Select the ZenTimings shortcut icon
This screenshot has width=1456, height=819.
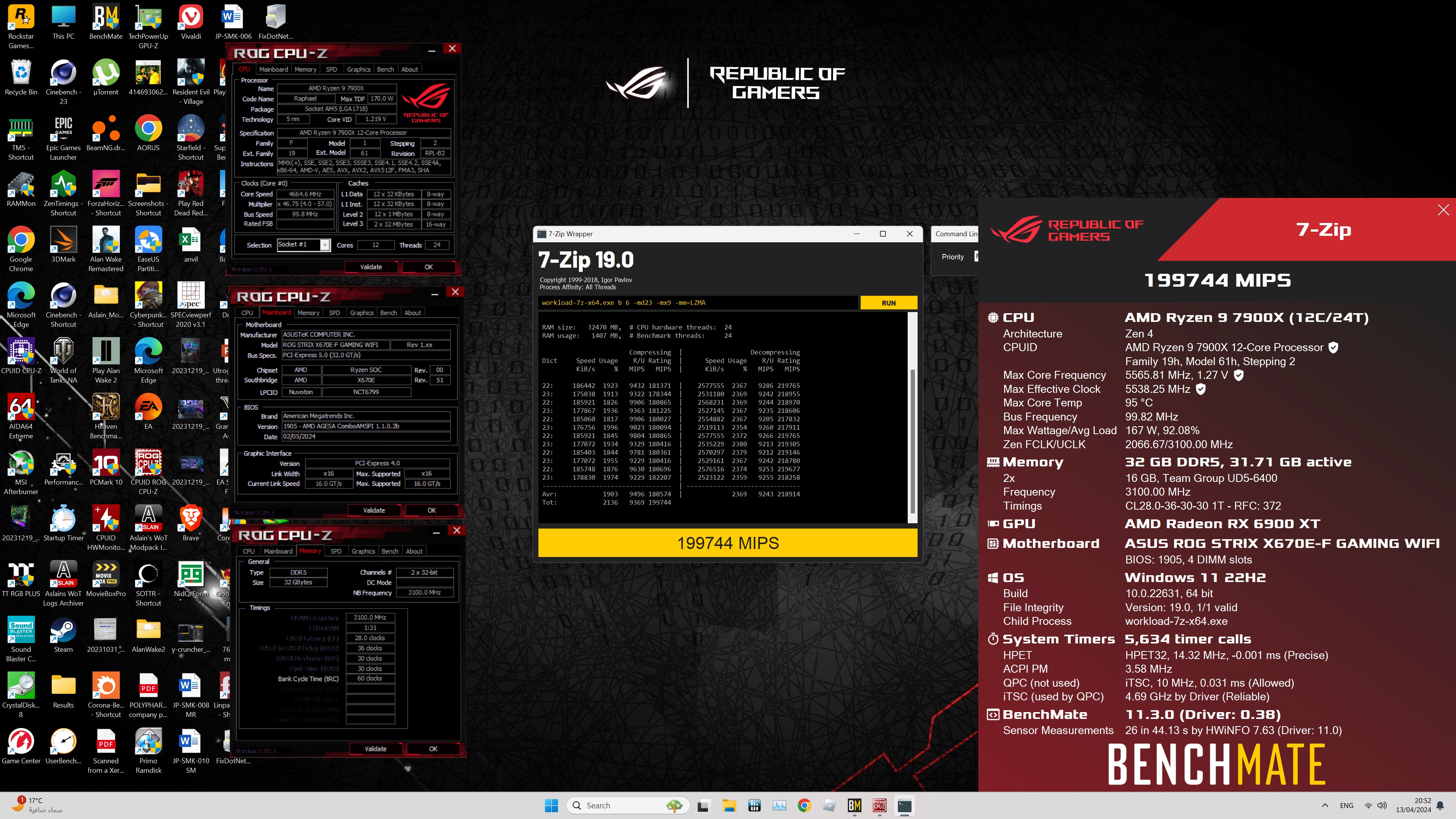[63, 194]
